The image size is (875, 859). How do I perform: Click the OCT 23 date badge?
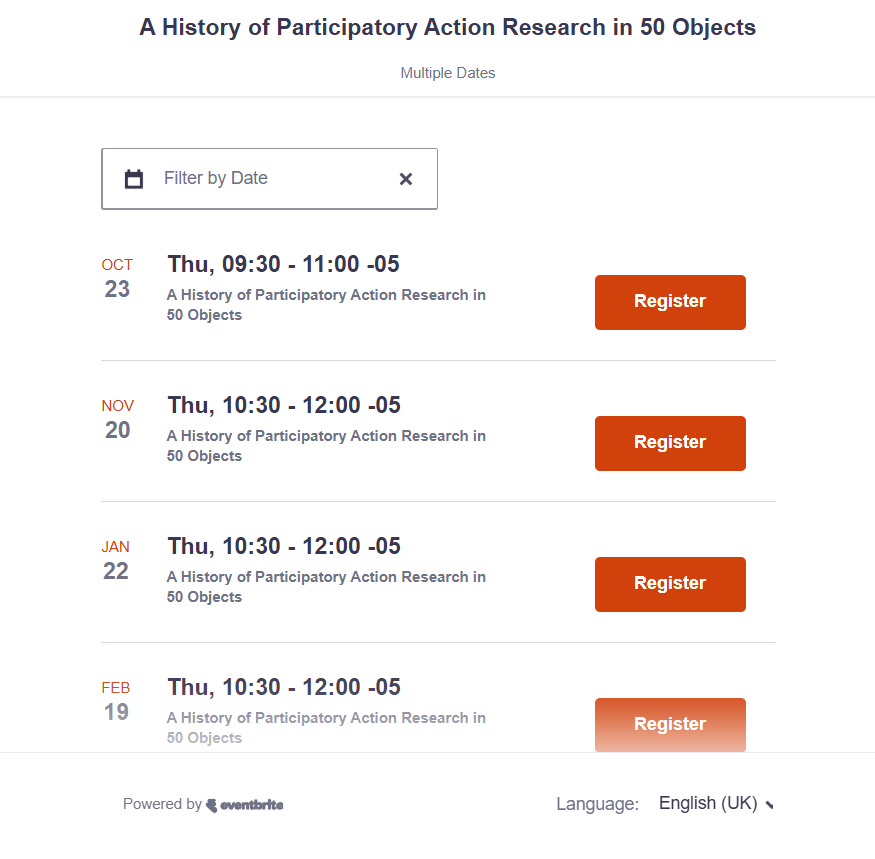pos(117,279)
